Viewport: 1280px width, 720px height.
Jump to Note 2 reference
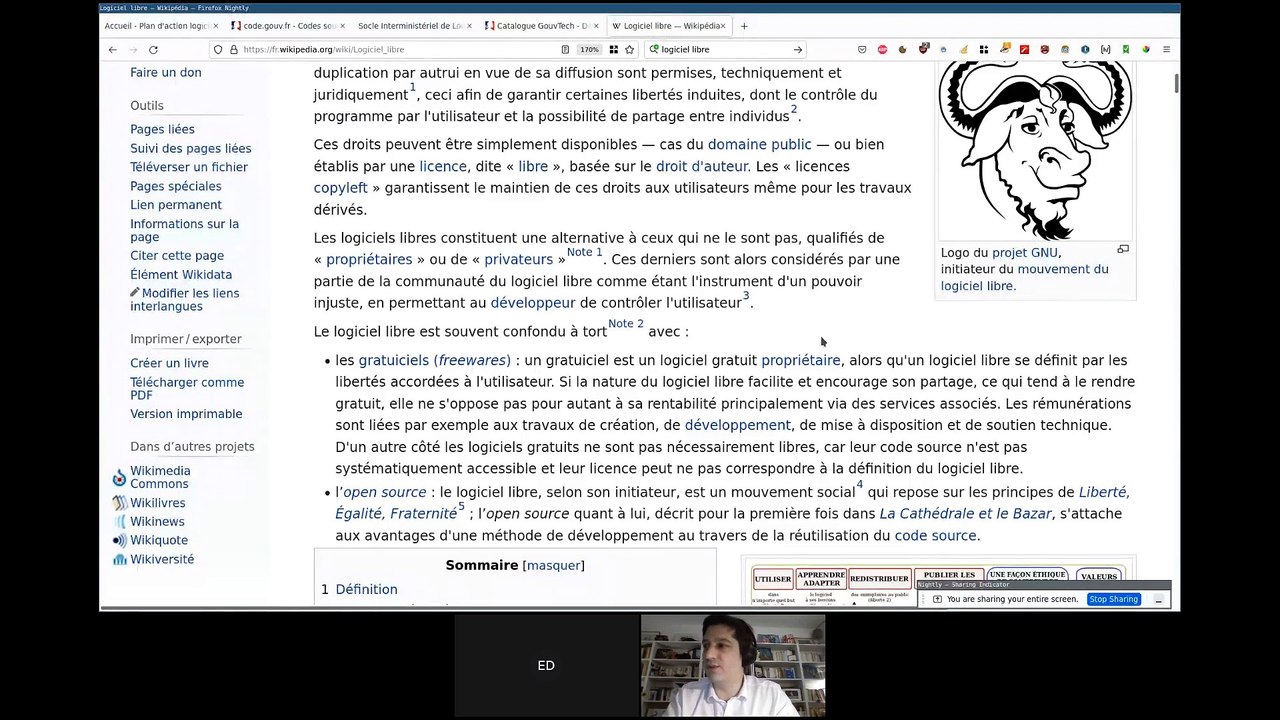pos(625,324)
